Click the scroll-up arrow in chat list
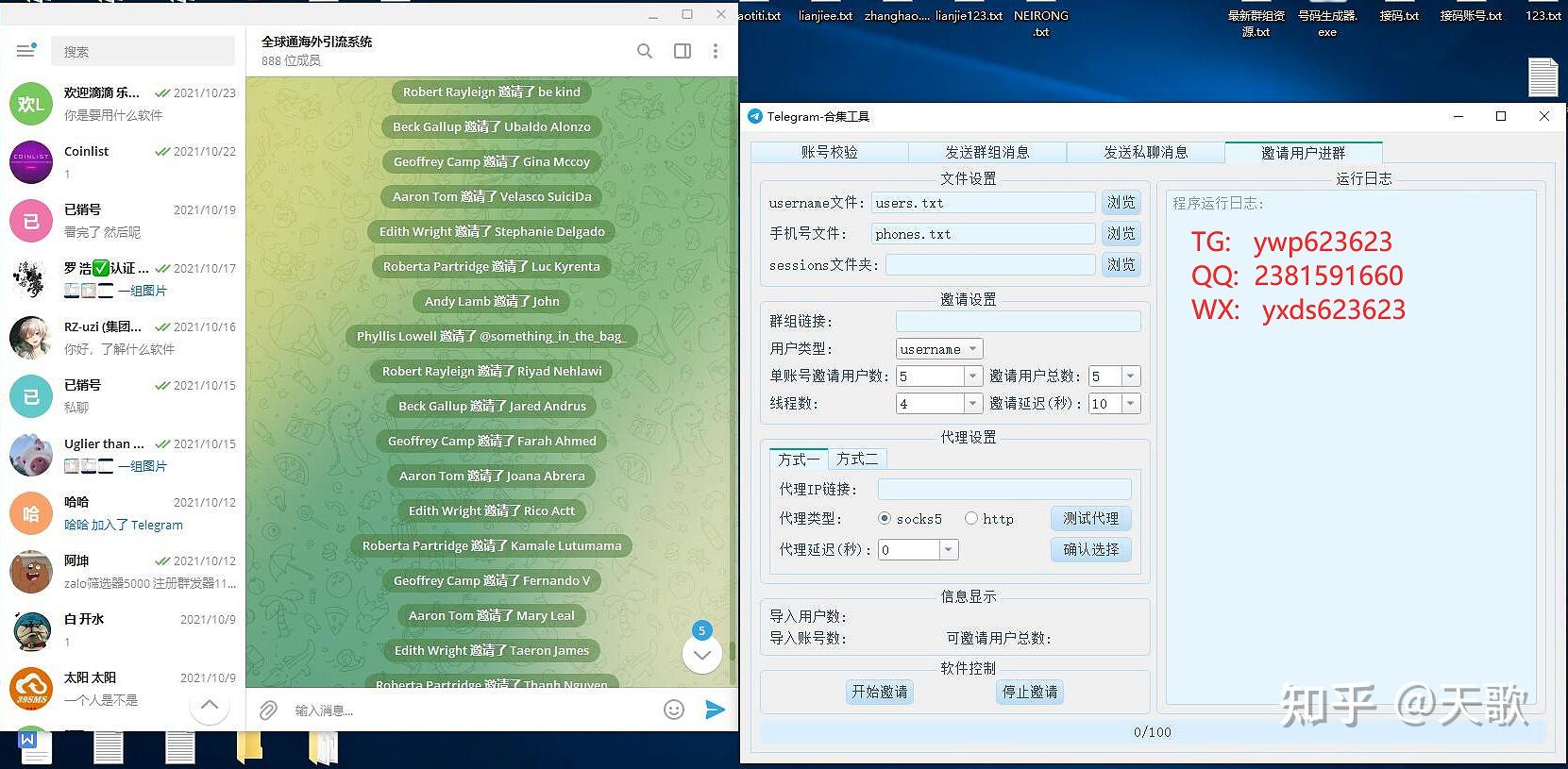Viewport: 1568px width, 769px height. 210,705
